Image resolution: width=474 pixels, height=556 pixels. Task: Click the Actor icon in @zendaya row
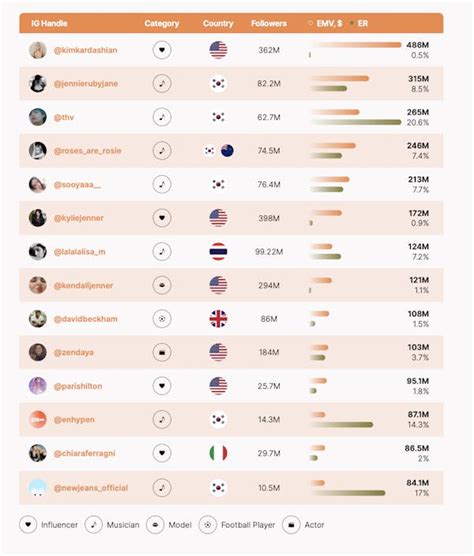click(162, 352)
